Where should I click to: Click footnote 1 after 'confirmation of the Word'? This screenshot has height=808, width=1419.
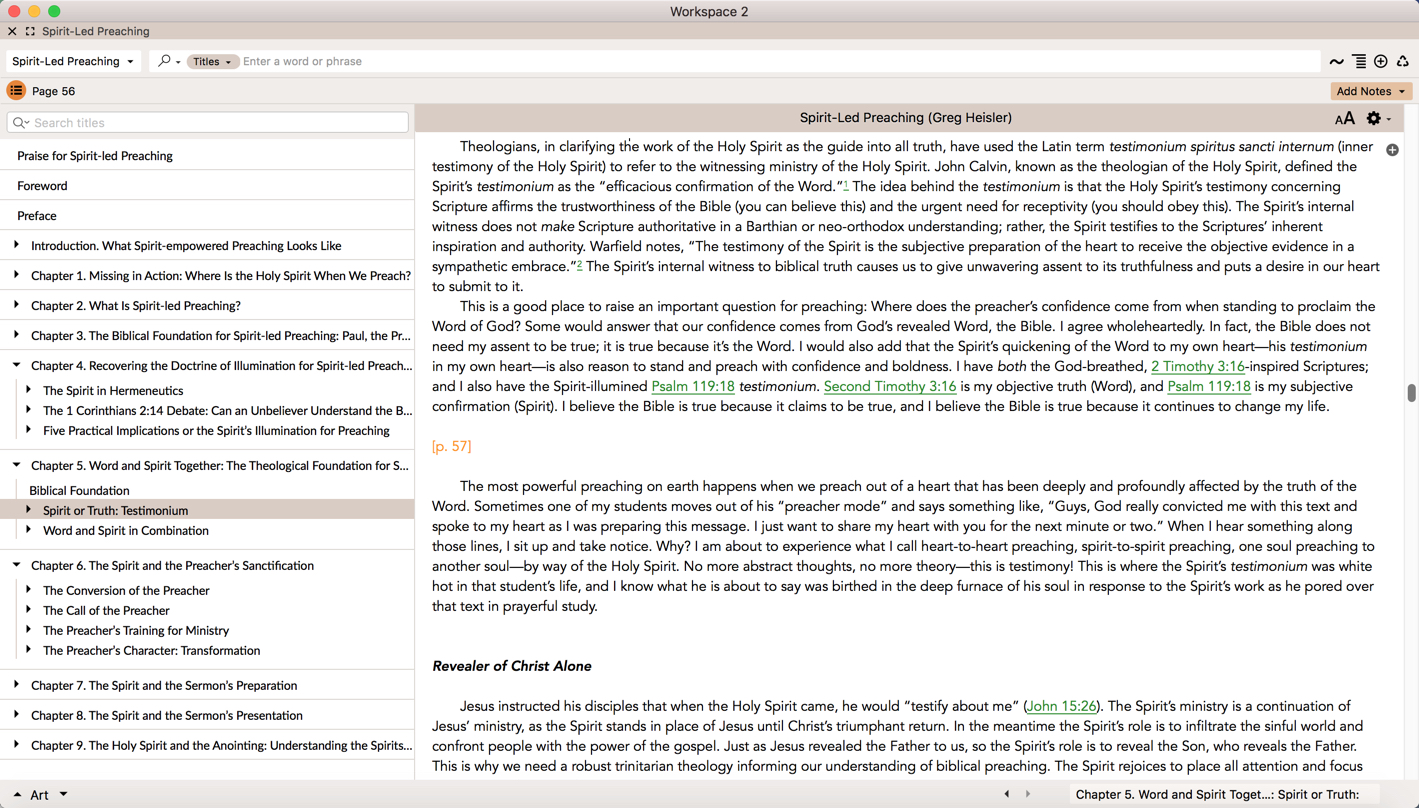(x=846, y=185)
